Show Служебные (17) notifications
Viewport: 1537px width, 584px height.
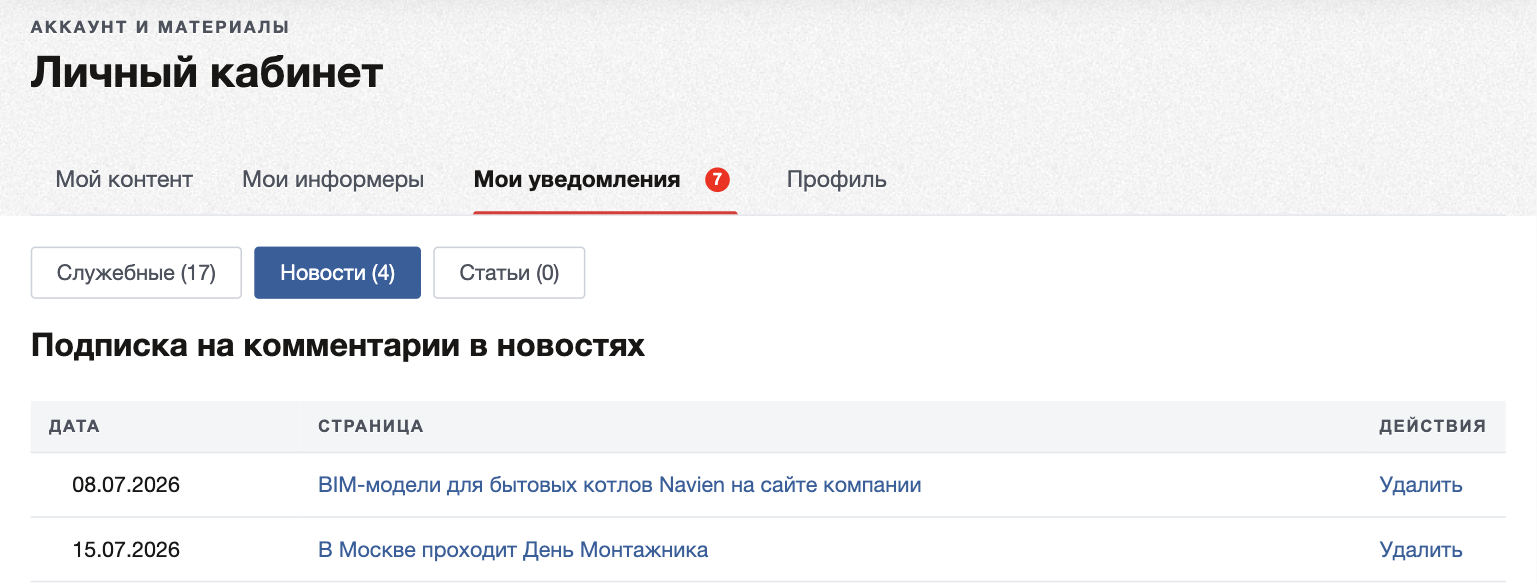tap(136, 273)
